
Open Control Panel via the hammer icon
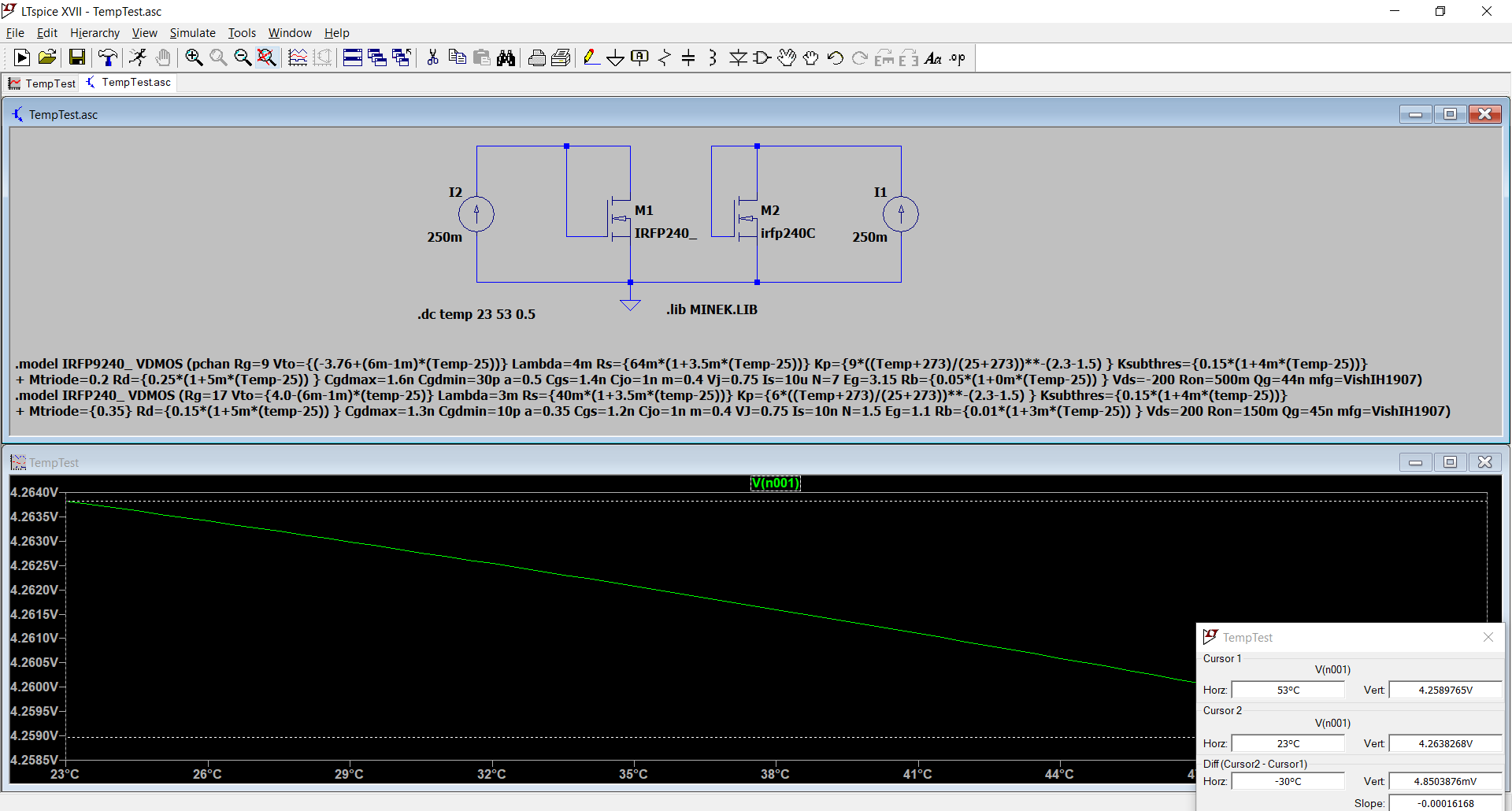(x=107, y=57)
